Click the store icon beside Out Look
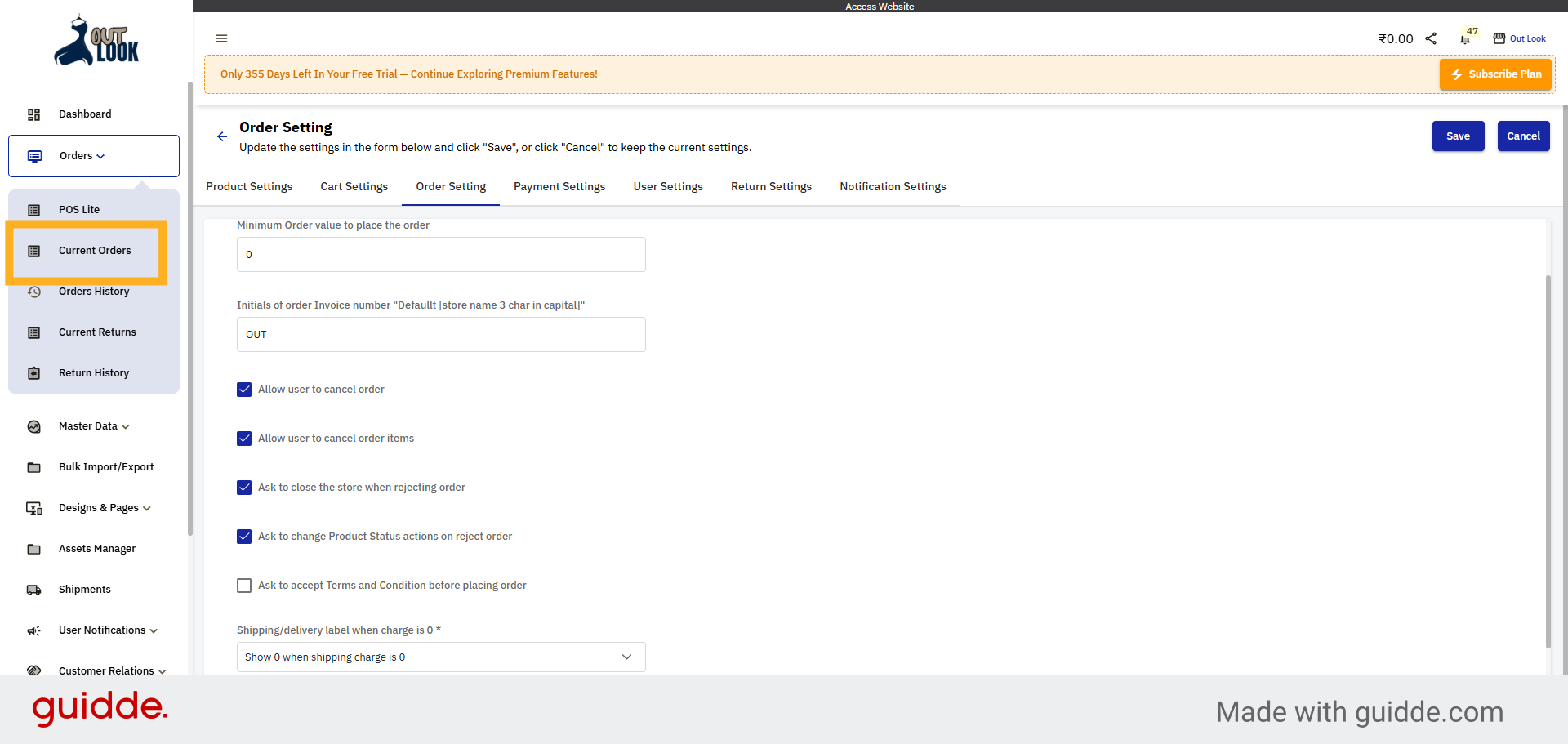 (1499, 38)
